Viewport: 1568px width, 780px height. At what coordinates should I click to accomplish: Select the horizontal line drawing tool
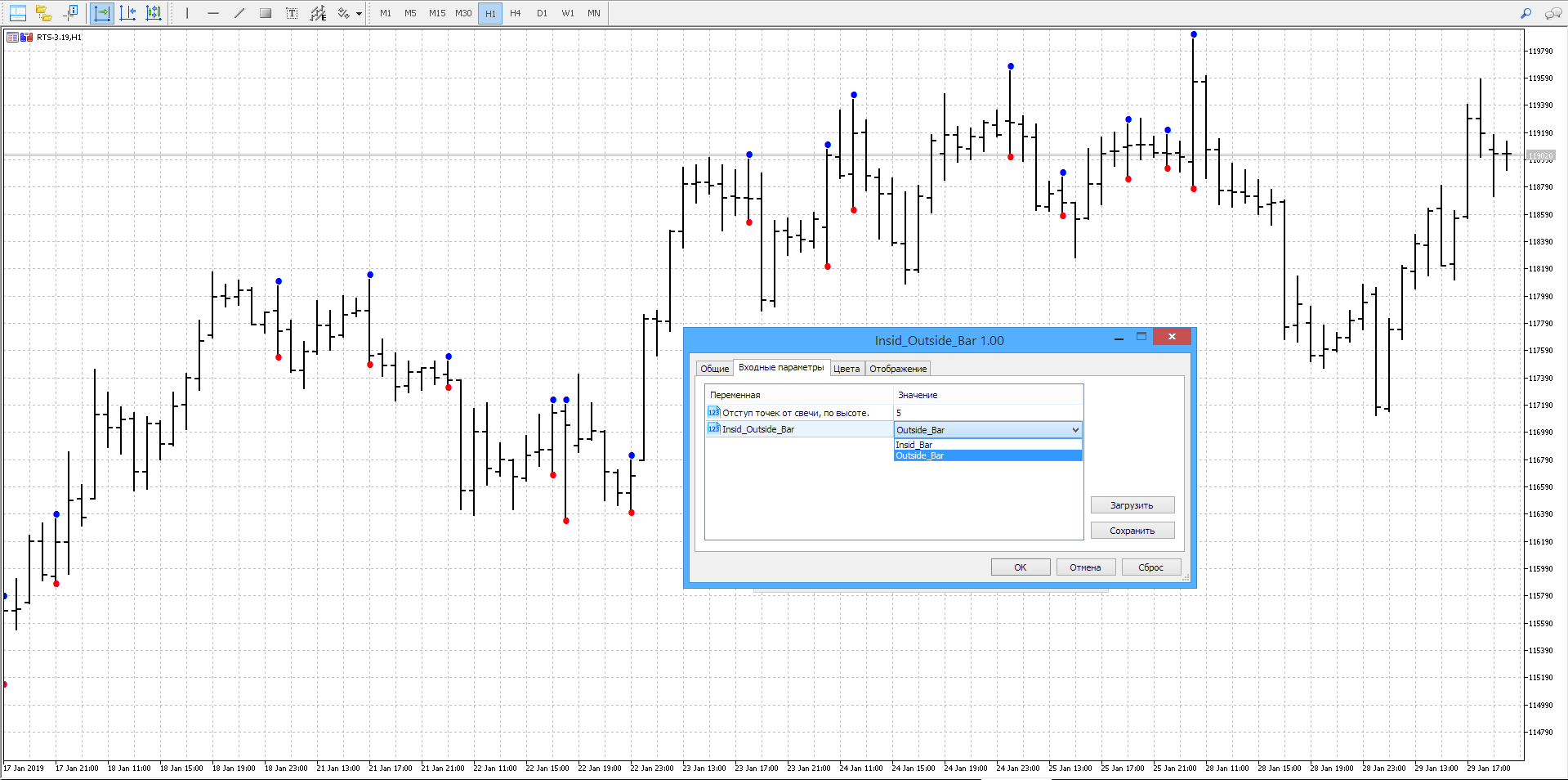coord(213,13)
